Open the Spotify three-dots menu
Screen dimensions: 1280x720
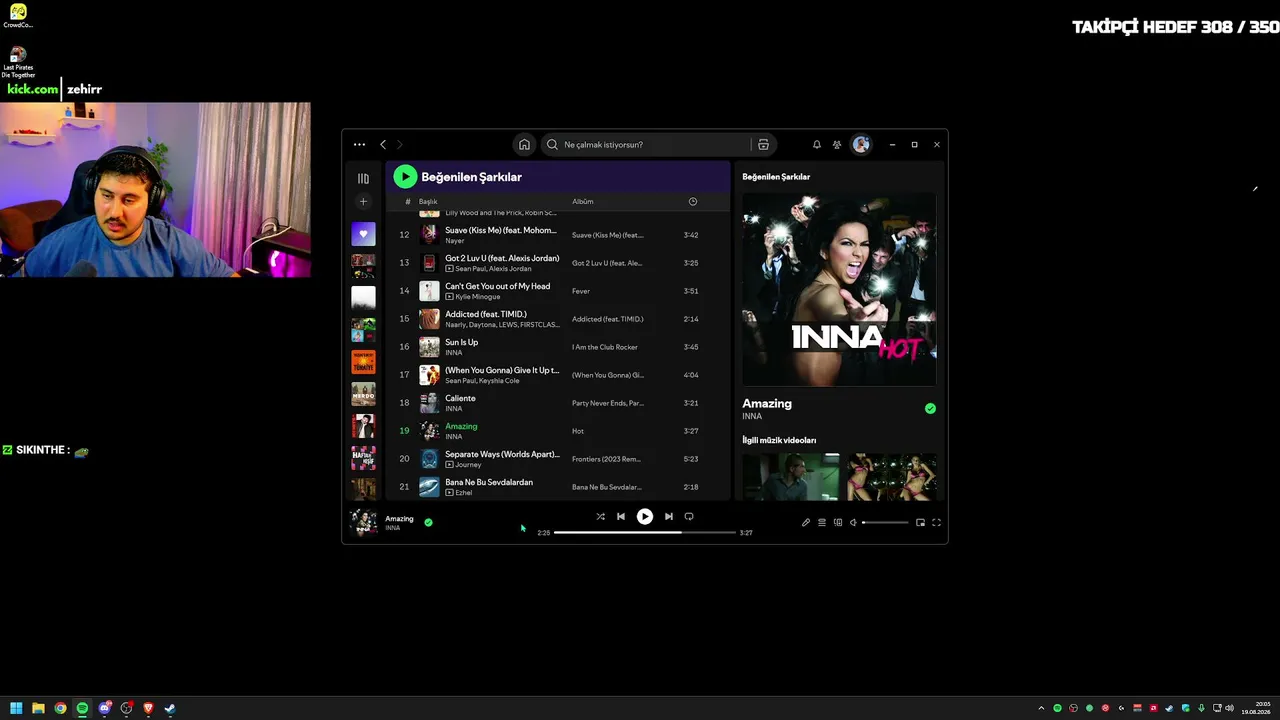coord(359,144)
